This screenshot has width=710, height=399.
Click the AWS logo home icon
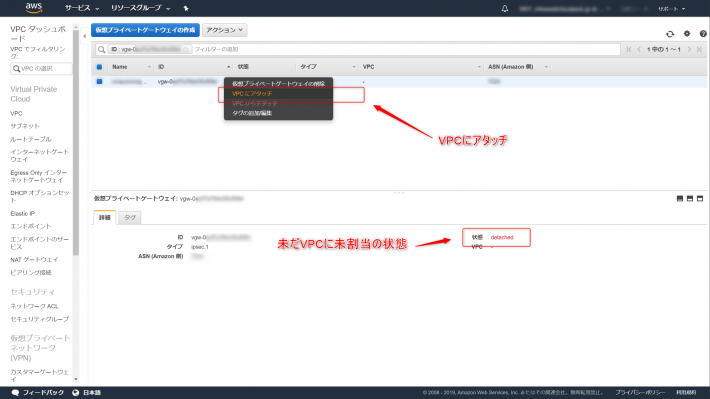point(34,8)
